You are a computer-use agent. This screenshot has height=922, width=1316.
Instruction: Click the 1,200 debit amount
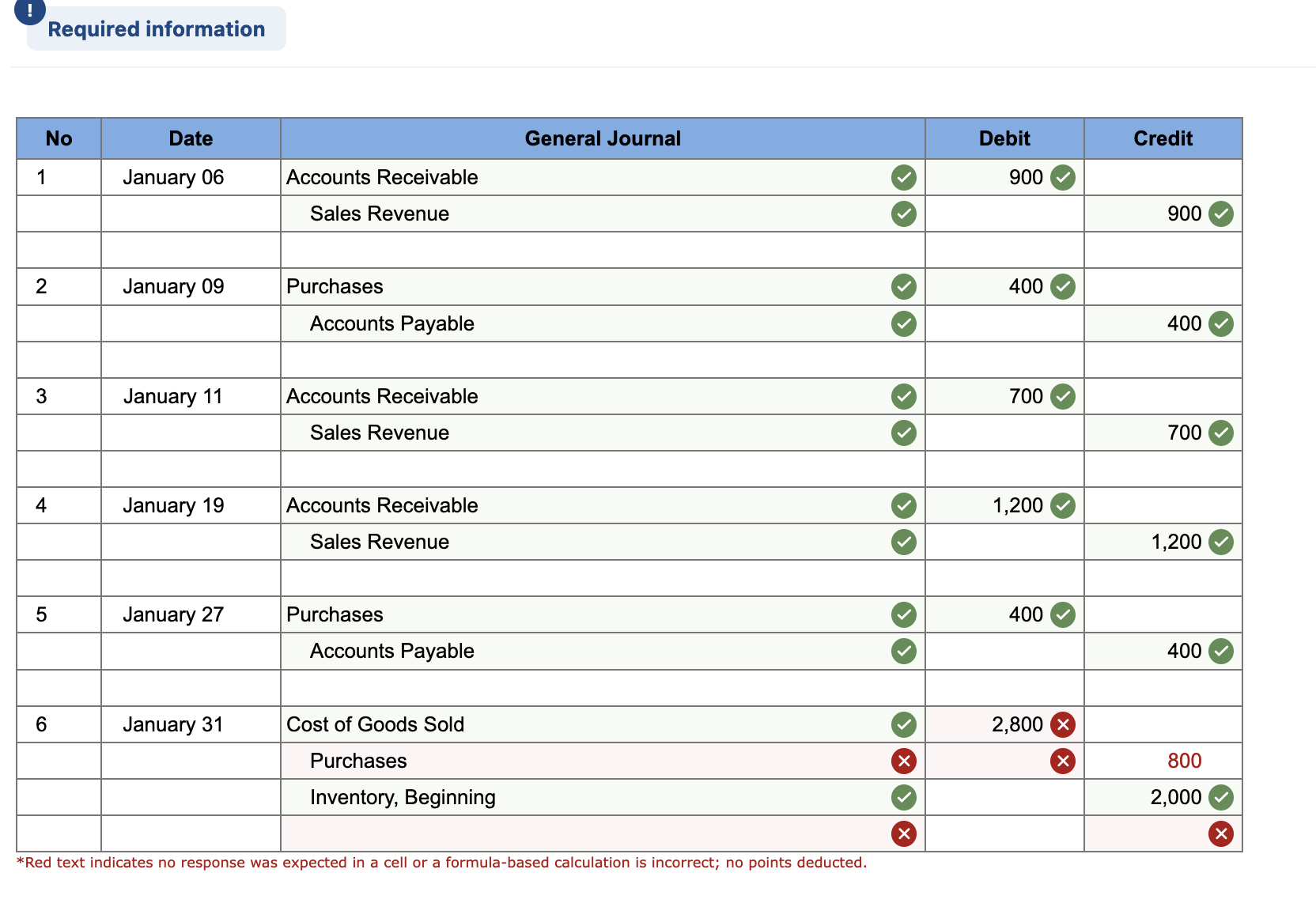1018,505
